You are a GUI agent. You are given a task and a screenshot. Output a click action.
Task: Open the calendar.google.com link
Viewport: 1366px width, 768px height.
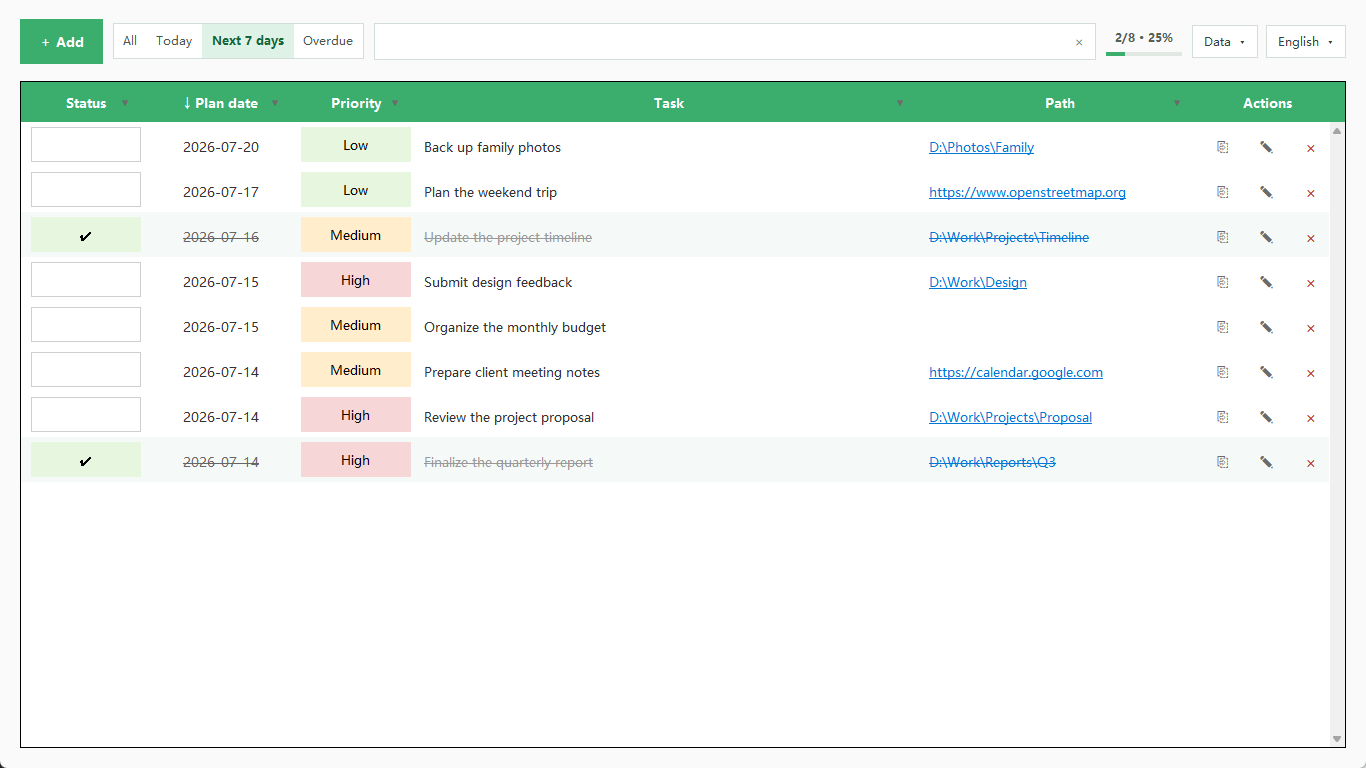tap(1016, 372)
